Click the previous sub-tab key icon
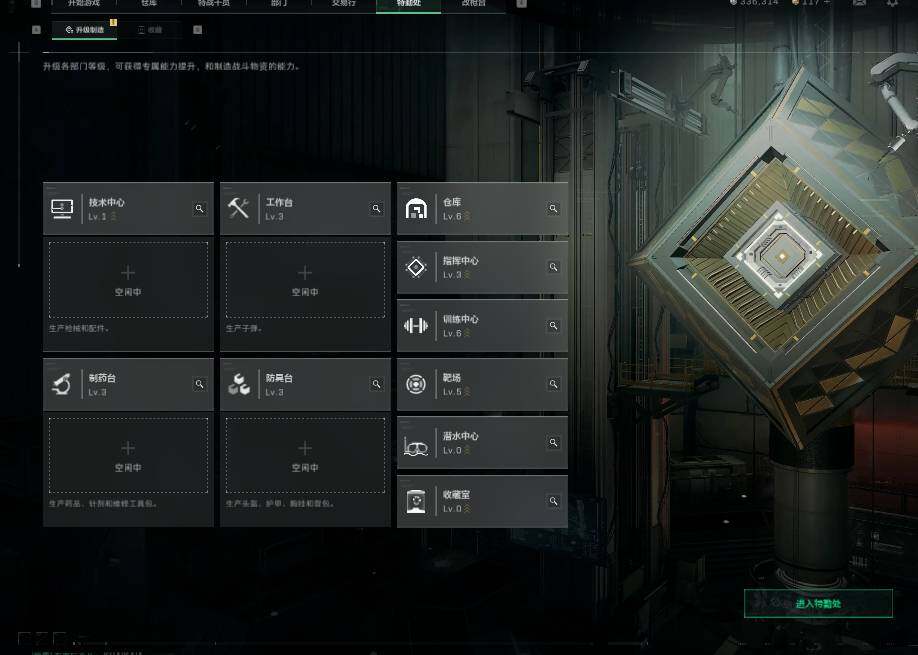Image resolution: width=918 pixels, height=655 pixels. tap(36, 29)
